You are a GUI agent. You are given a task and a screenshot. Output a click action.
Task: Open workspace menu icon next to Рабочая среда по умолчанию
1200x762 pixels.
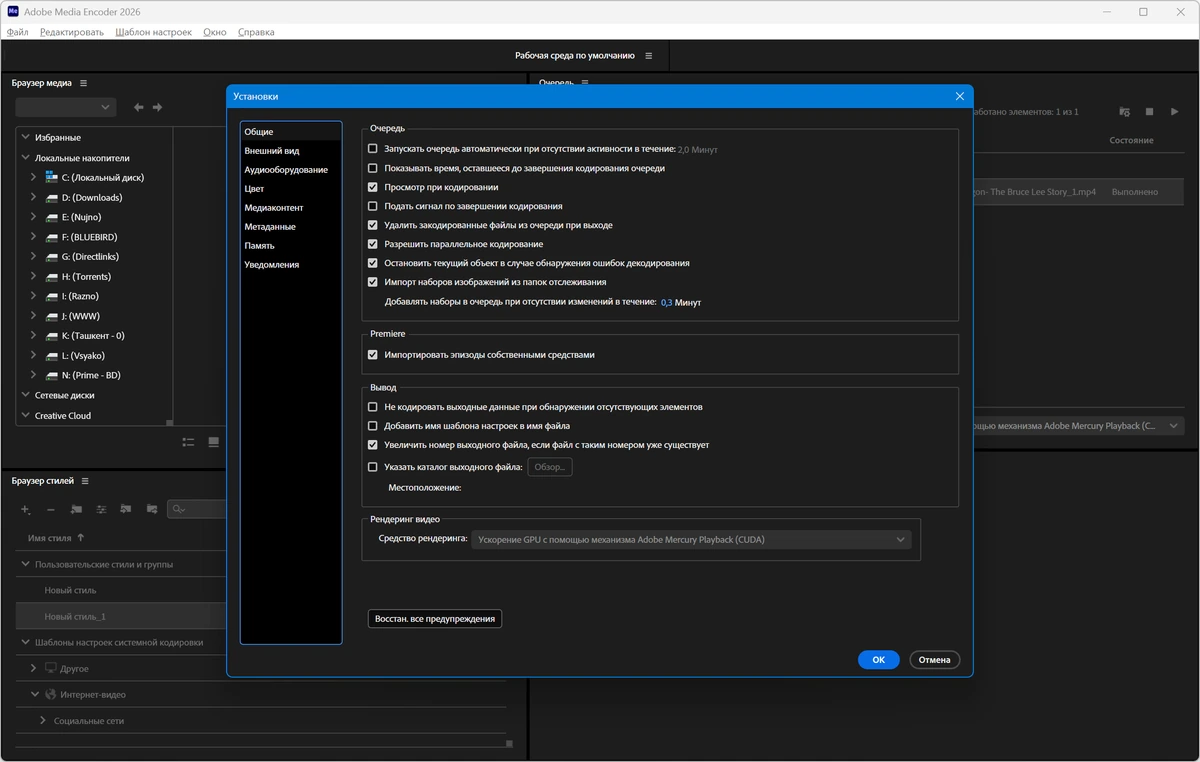649,56
